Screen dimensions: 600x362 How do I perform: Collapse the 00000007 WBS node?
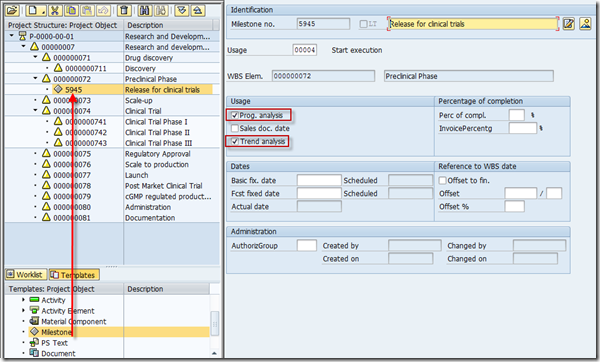click(23, 46)
